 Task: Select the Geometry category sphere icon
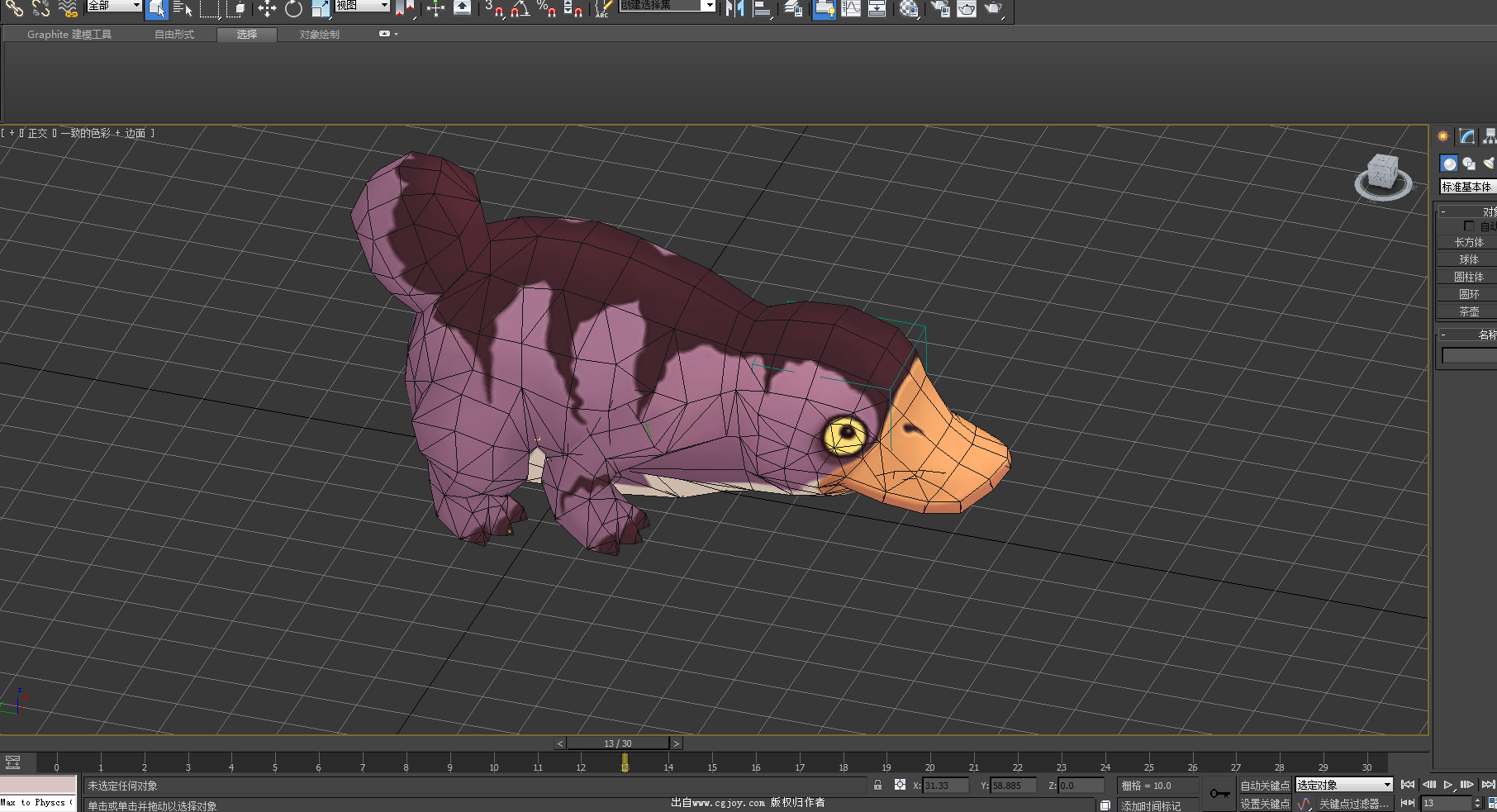coord(1449,164)
